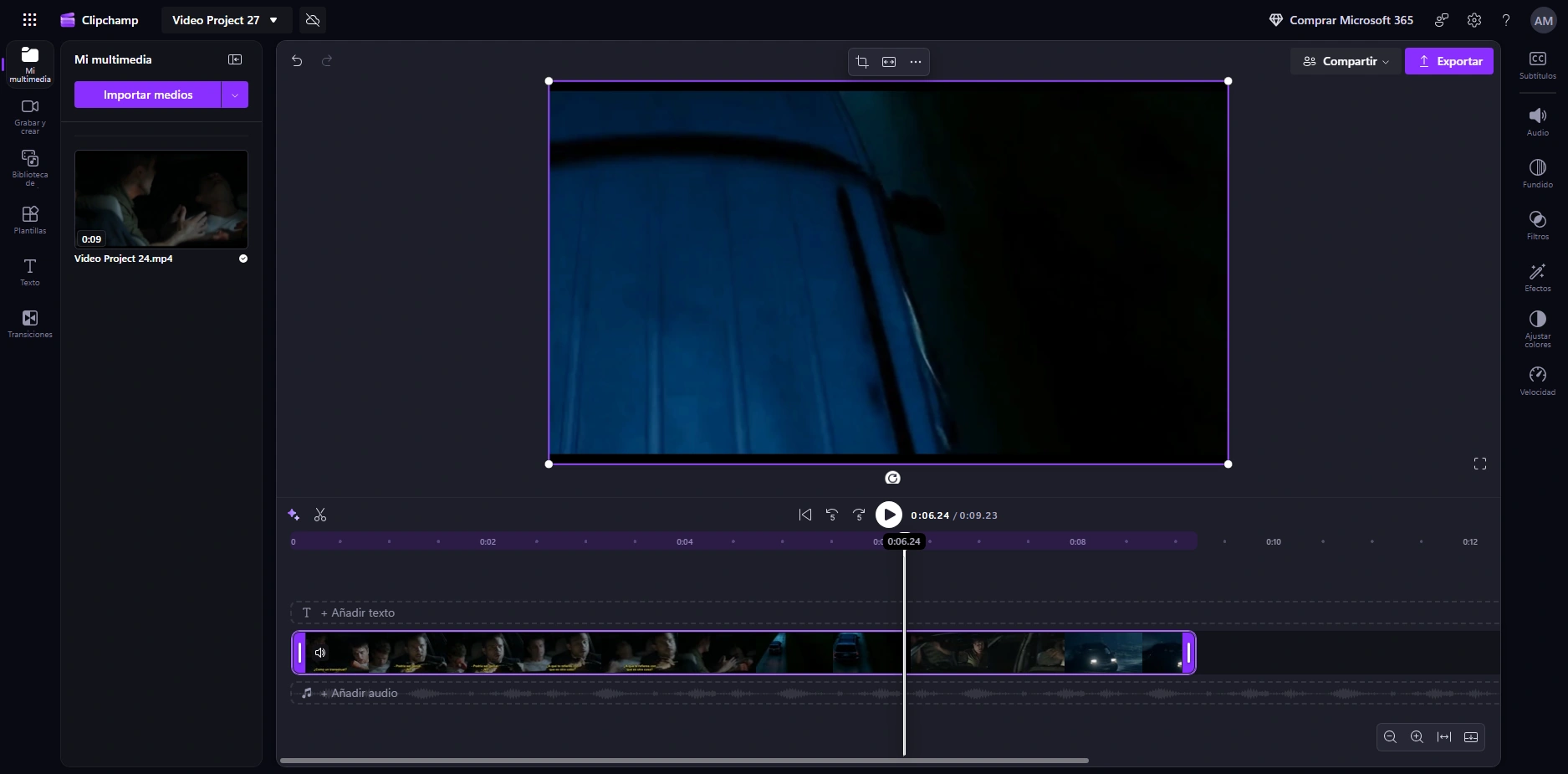
Task: Open the feedback and people icon
Action: (1442, 20)
